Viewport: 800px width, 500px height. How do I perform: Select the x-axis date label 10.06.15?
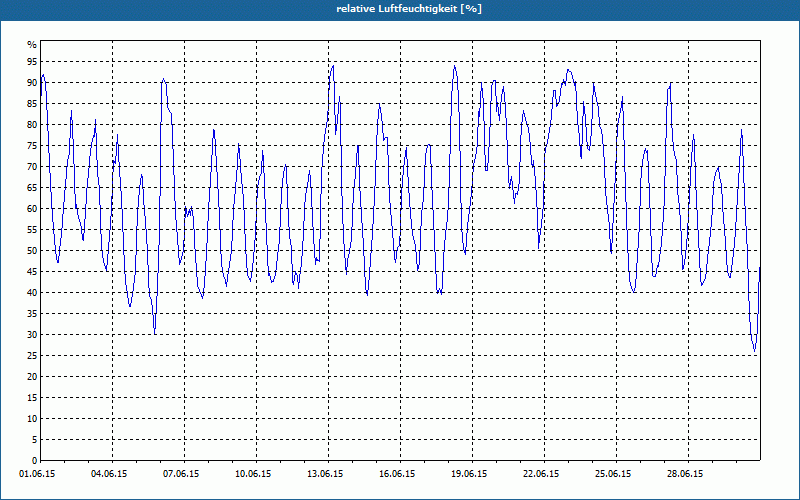pos(253,474)
